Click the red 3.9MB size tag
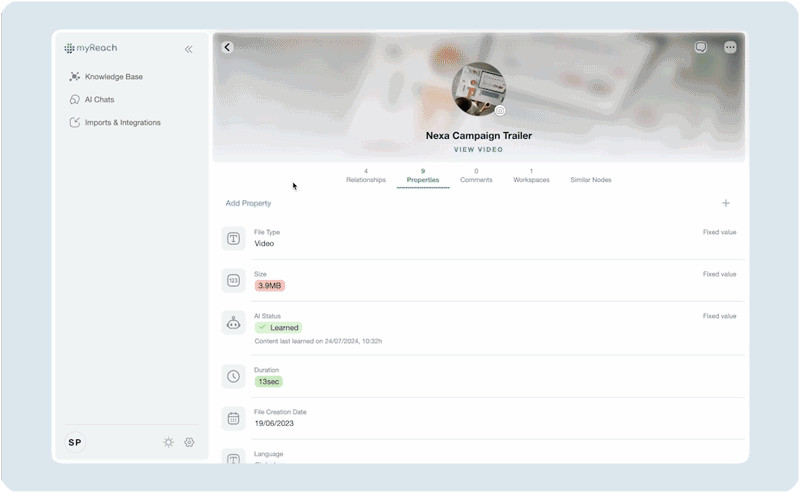Viewport: 800px width, 492px height. (x=269, y=285)
